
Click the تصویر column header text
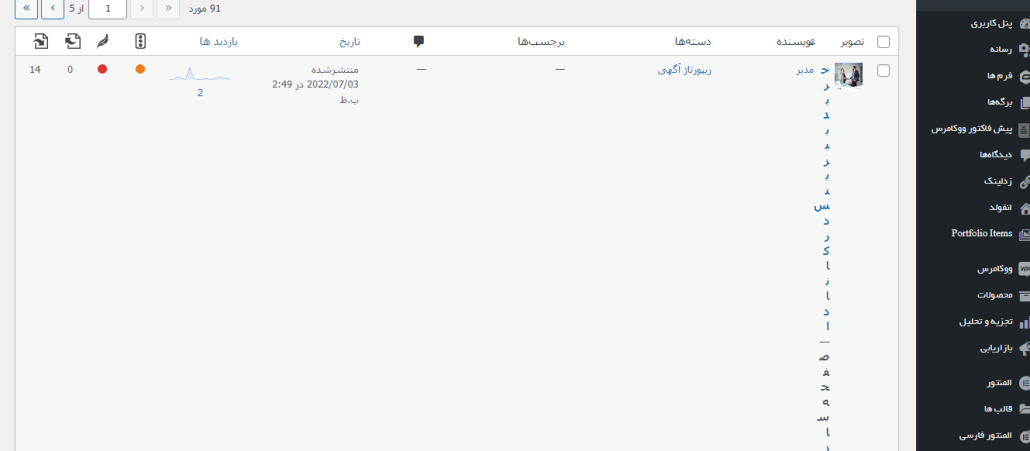pos(853,41)
